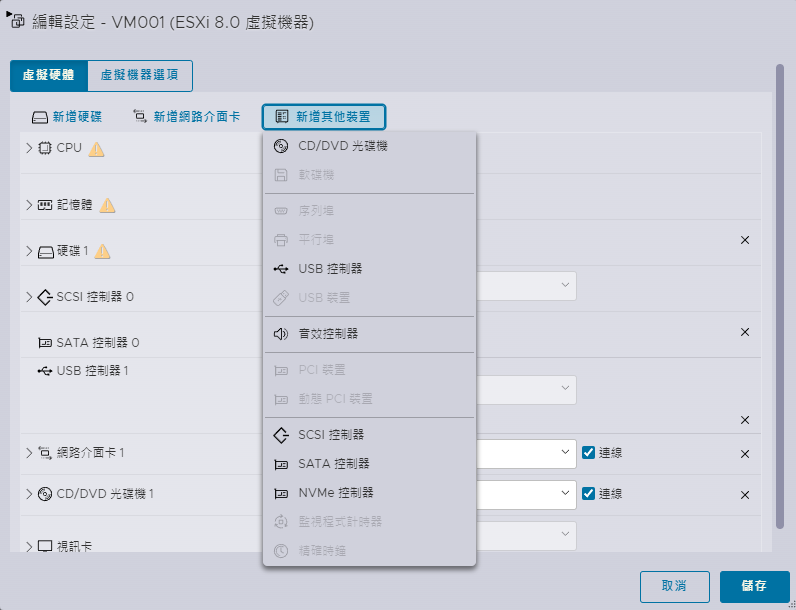This screenshot has height=610, width=796.
Task: Click the USB 控制器 icon in menu
Action: tap(281, 269)
